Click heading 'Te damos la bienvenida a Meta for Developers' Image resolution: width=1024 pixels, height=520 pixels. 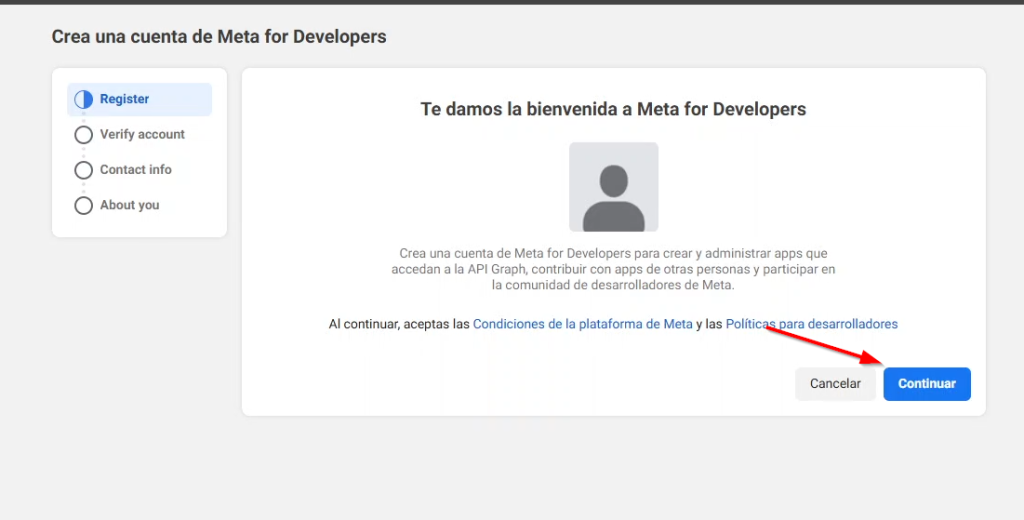pos(613,109)
